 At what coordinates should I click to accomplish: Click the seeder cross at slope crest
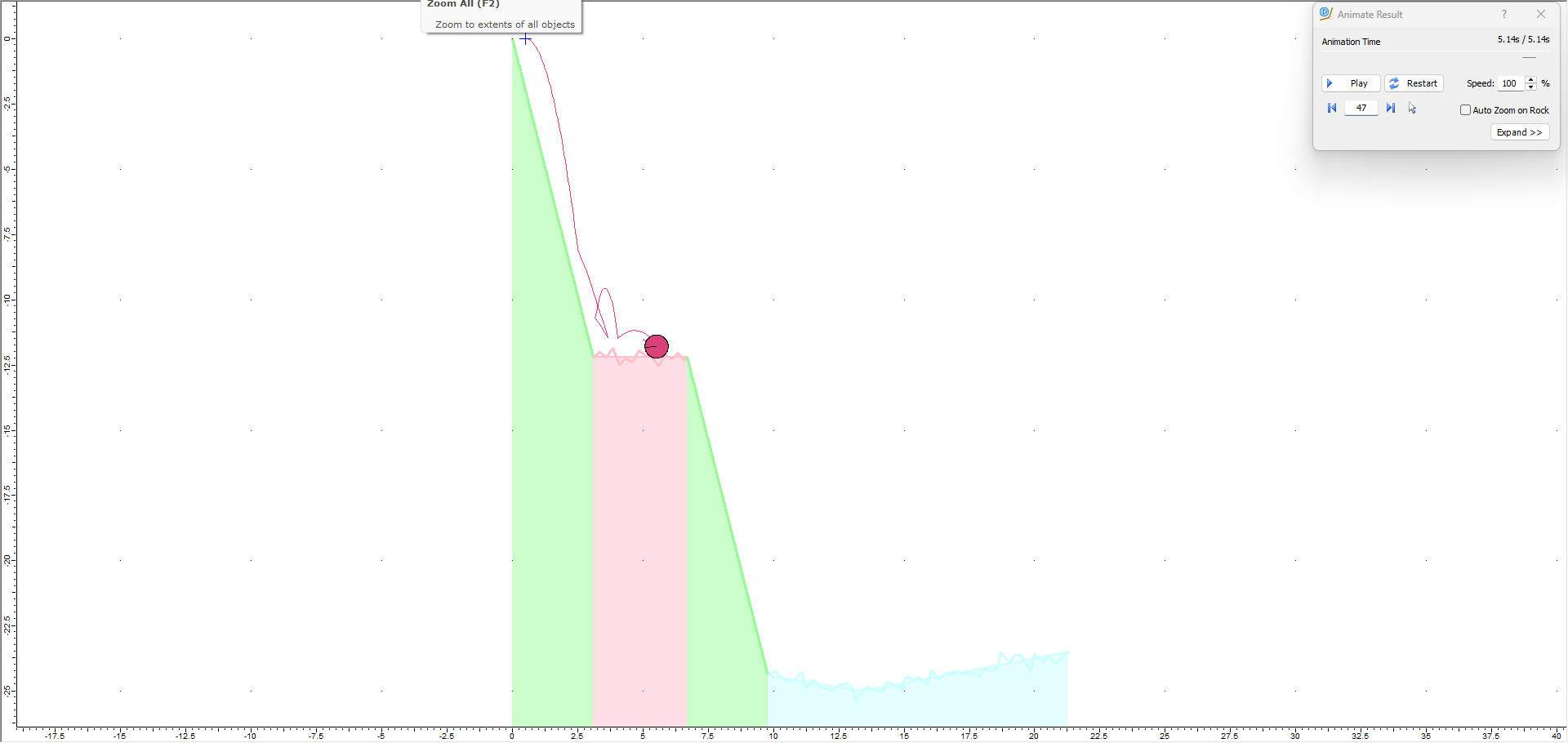coord(525,38)
